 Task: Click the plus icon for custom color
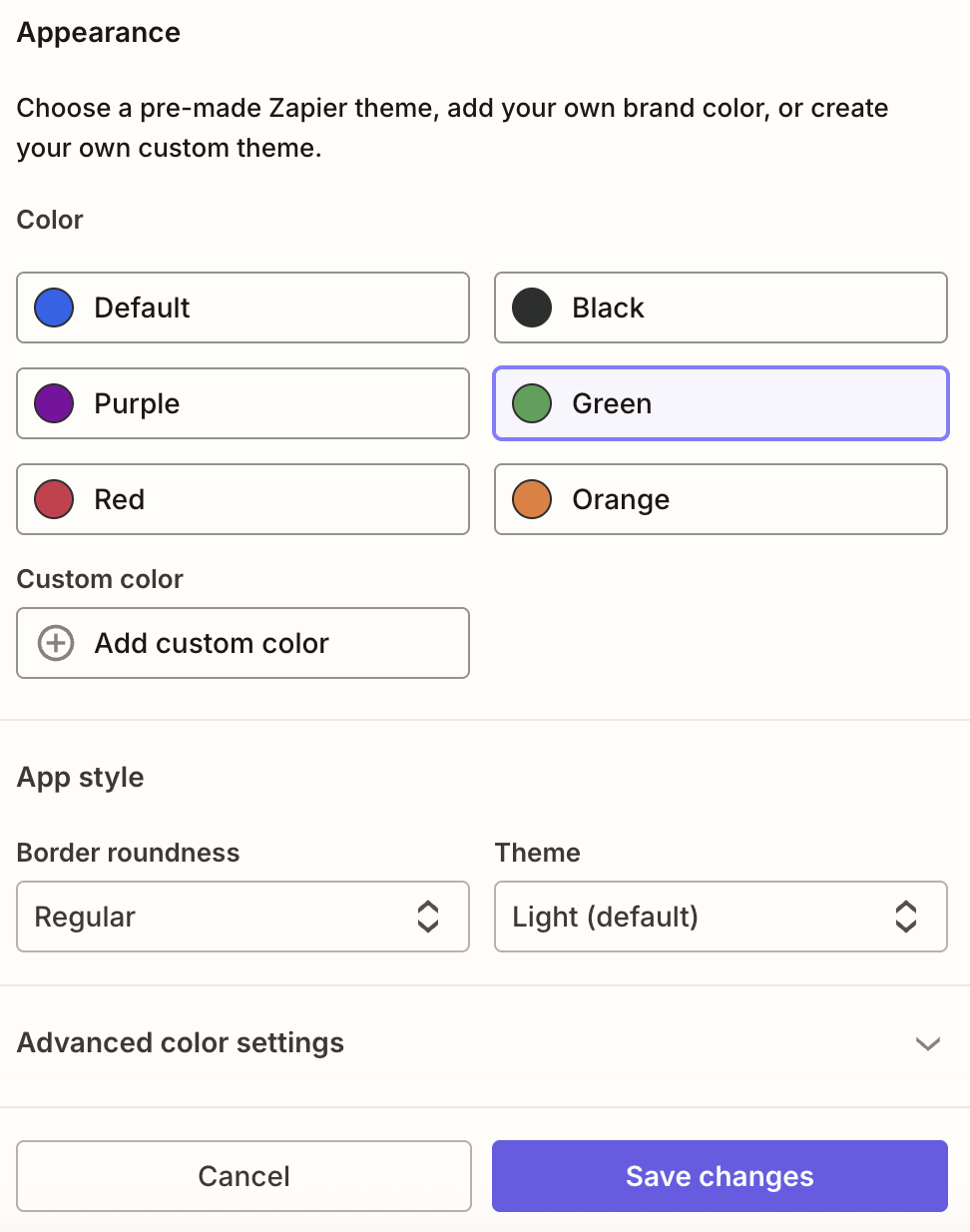(55, 643)
